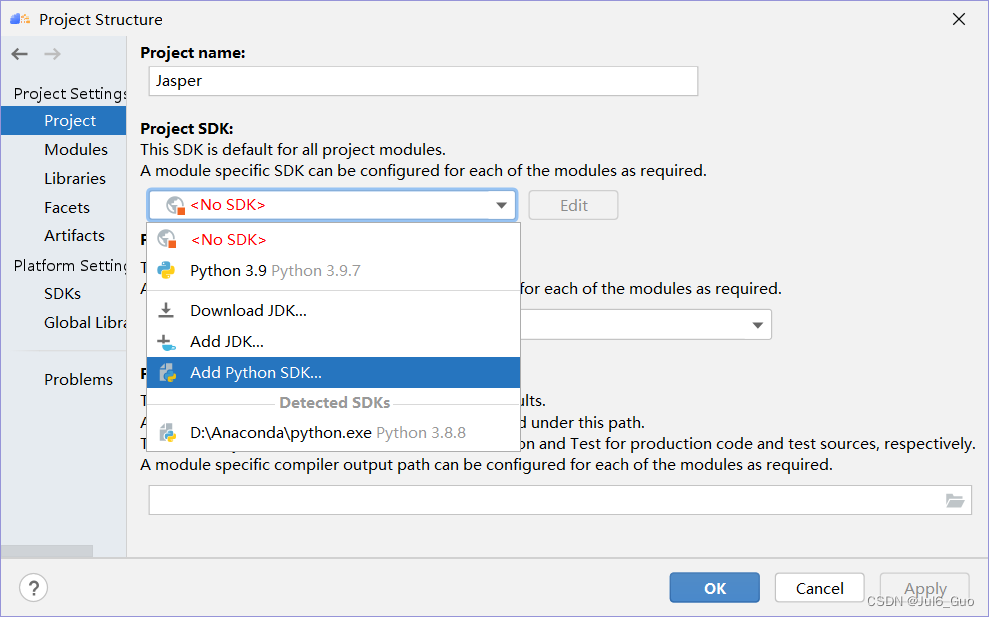Viewport: 989px width, 617px height.
Task: Go forward with the right arrow
Action: click(52, 54)
